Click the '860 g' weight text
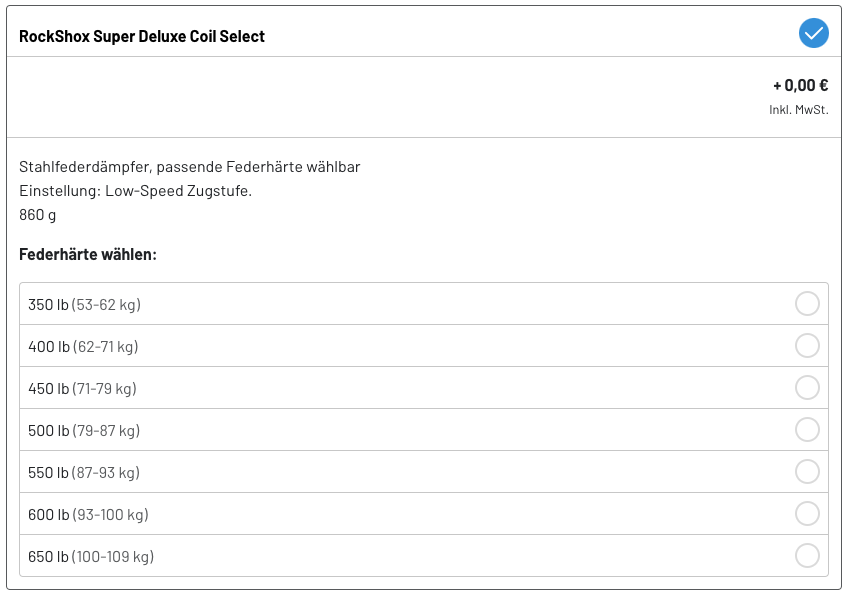The image size is (850, 597). point(38,214)
